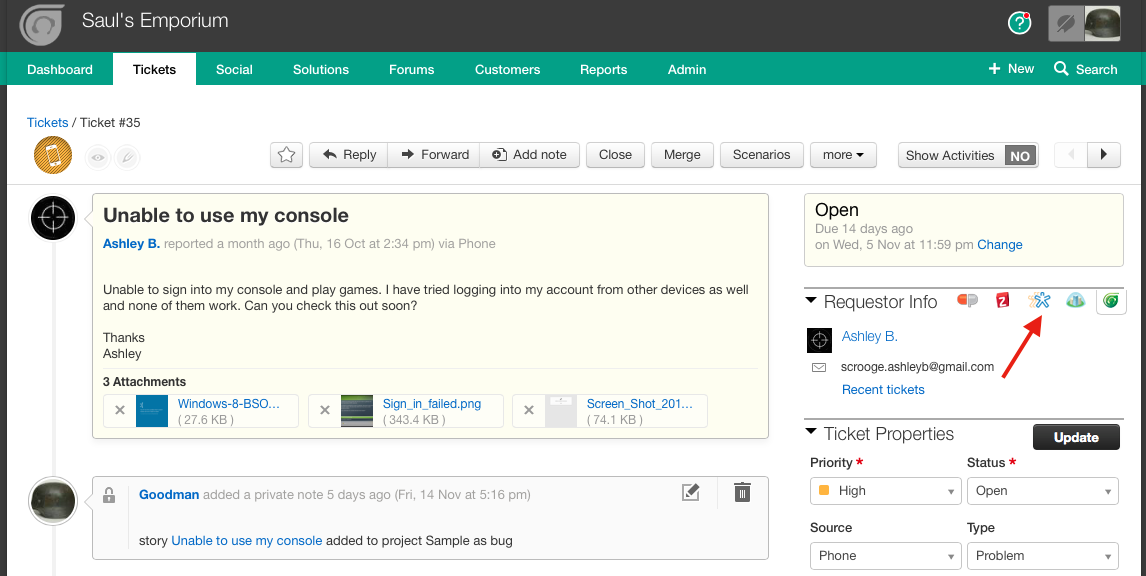Go to the next ticket arrow
The image size is (1146, 576).
1104,155
